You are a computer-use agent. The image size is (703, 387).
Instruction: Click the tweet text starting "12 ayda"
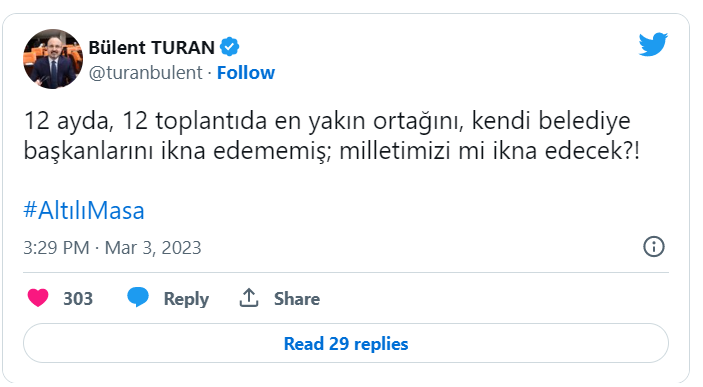332,135
